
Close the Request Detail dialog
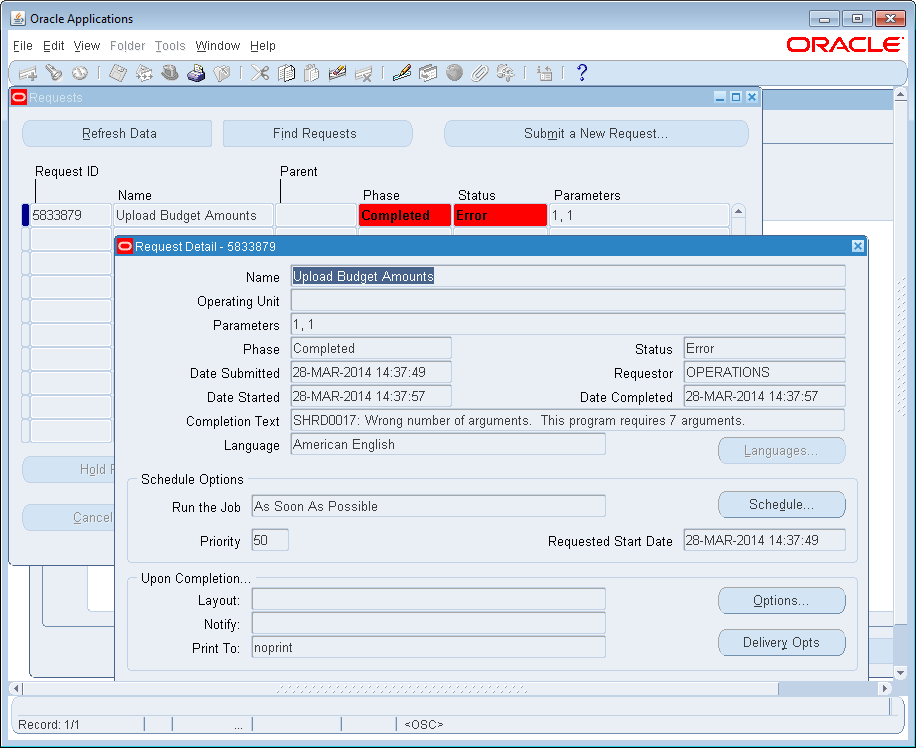click(x=857, y=246)
